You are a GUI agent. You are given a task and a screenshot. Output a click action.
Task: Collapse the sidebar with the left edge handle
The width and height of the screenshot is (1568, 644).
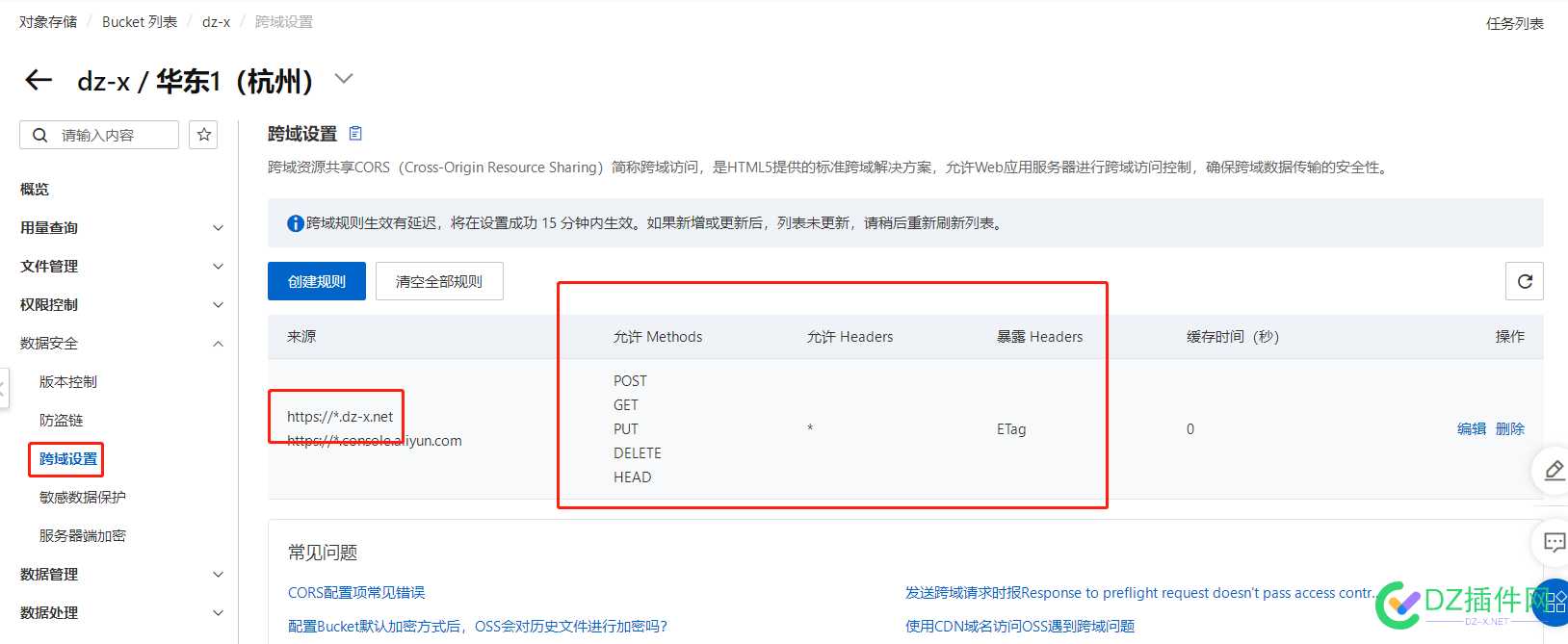4,388
